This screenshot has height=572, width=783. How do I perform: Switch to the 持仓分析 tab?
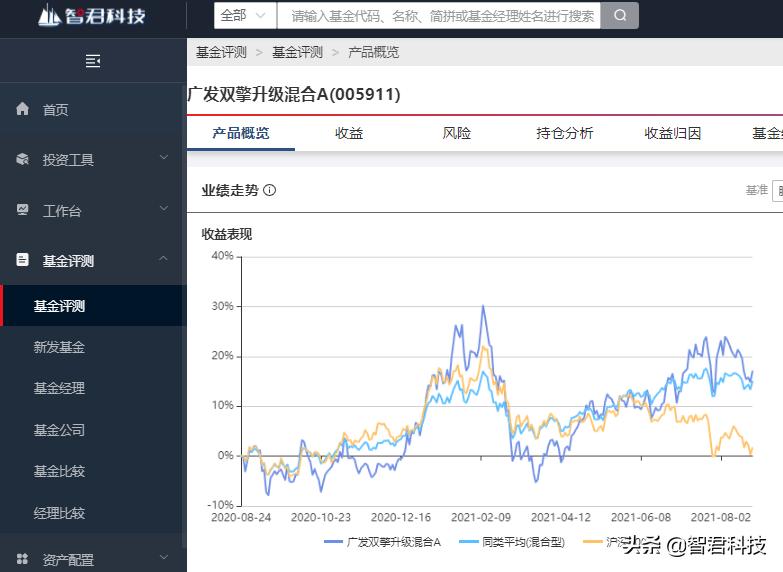pos(564,133)
